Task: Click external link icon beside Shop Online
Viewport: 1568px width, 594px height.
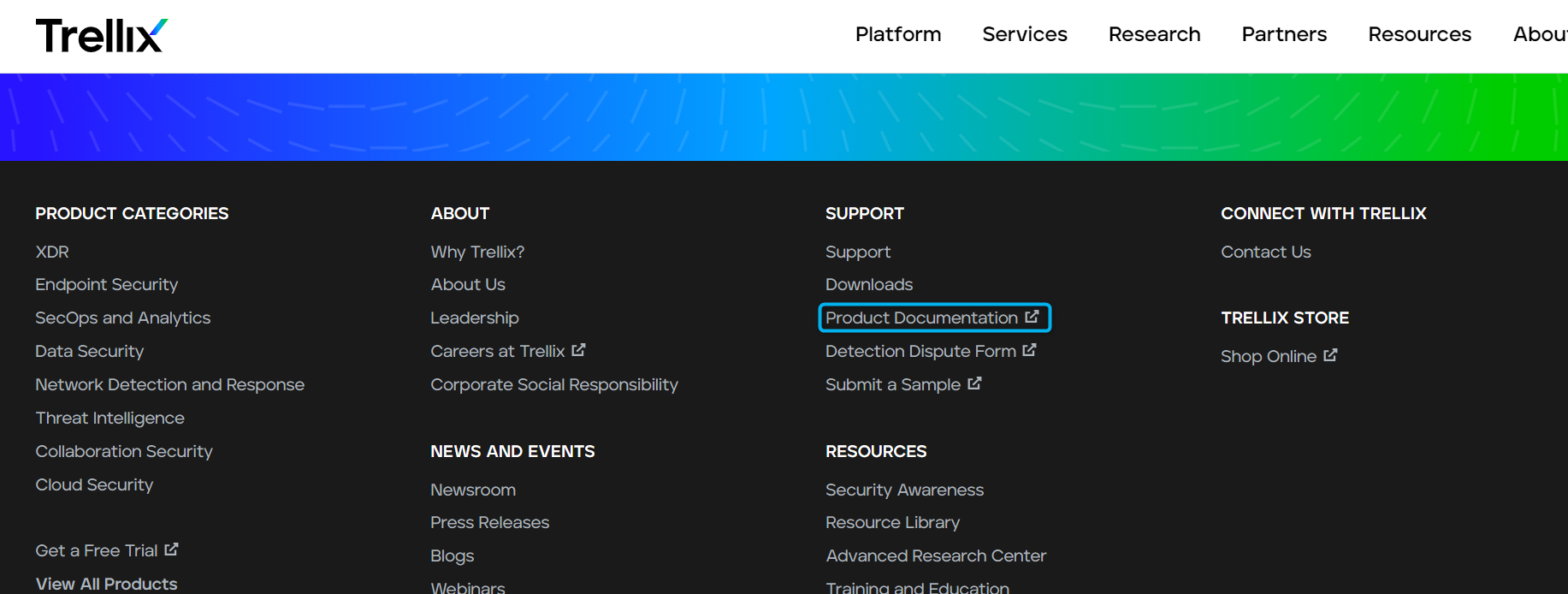Action: (x=1330, y=355)
